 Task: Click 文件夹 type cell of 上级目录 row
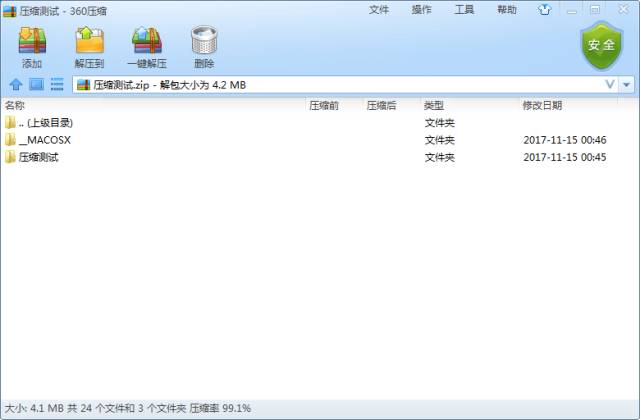(x=440, y=122)
